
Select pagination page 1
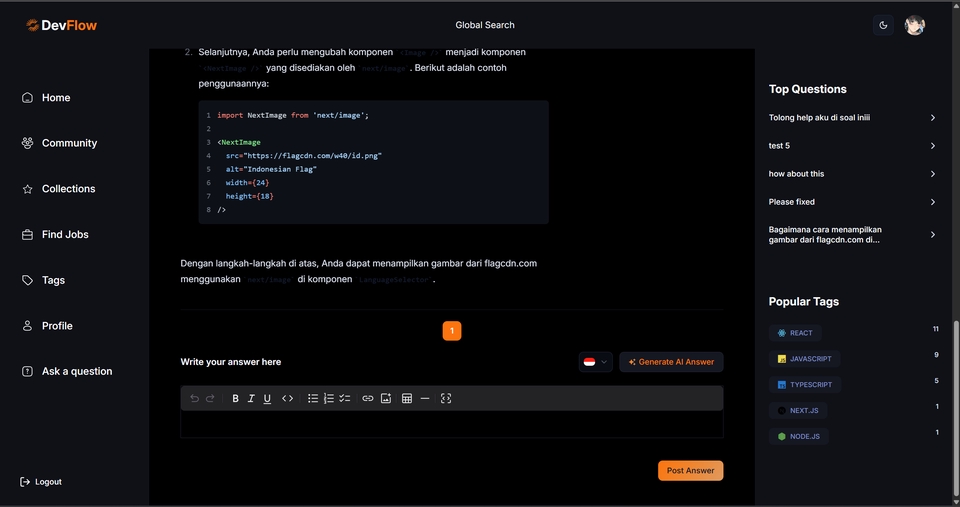452,331
